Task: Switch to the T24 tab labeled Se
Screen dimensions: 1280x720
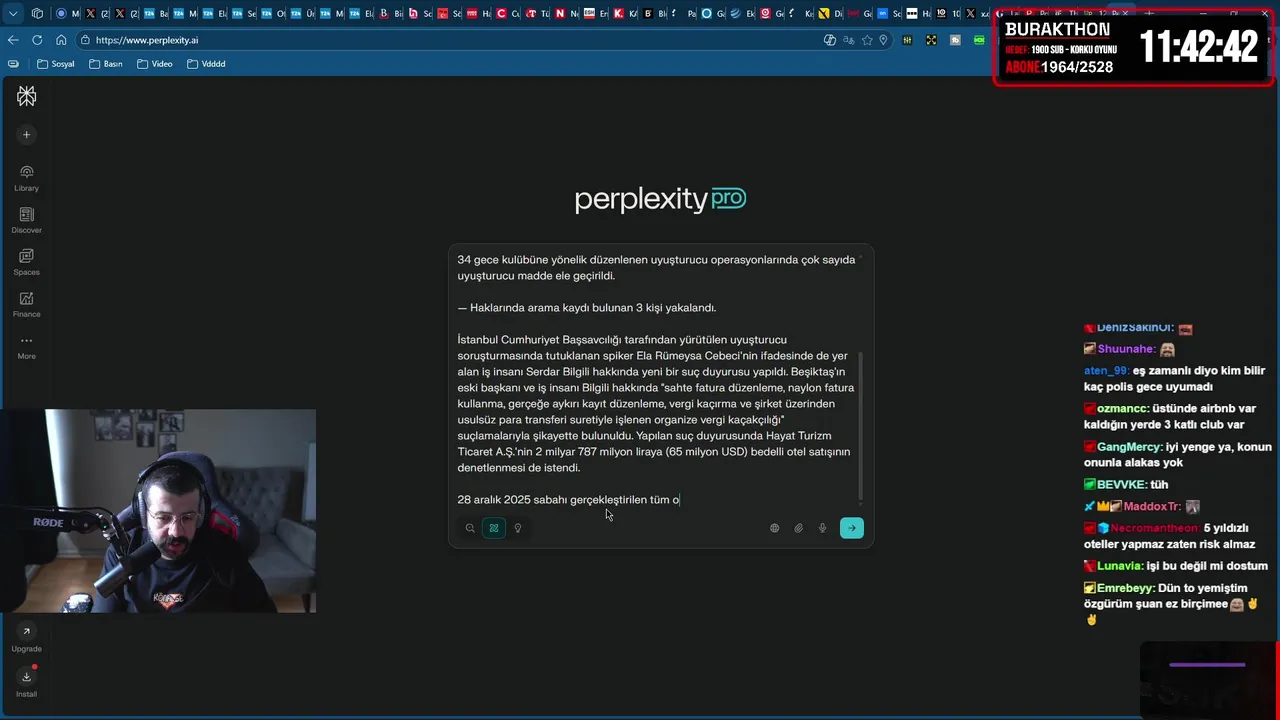Action: (x=243, y=14)
